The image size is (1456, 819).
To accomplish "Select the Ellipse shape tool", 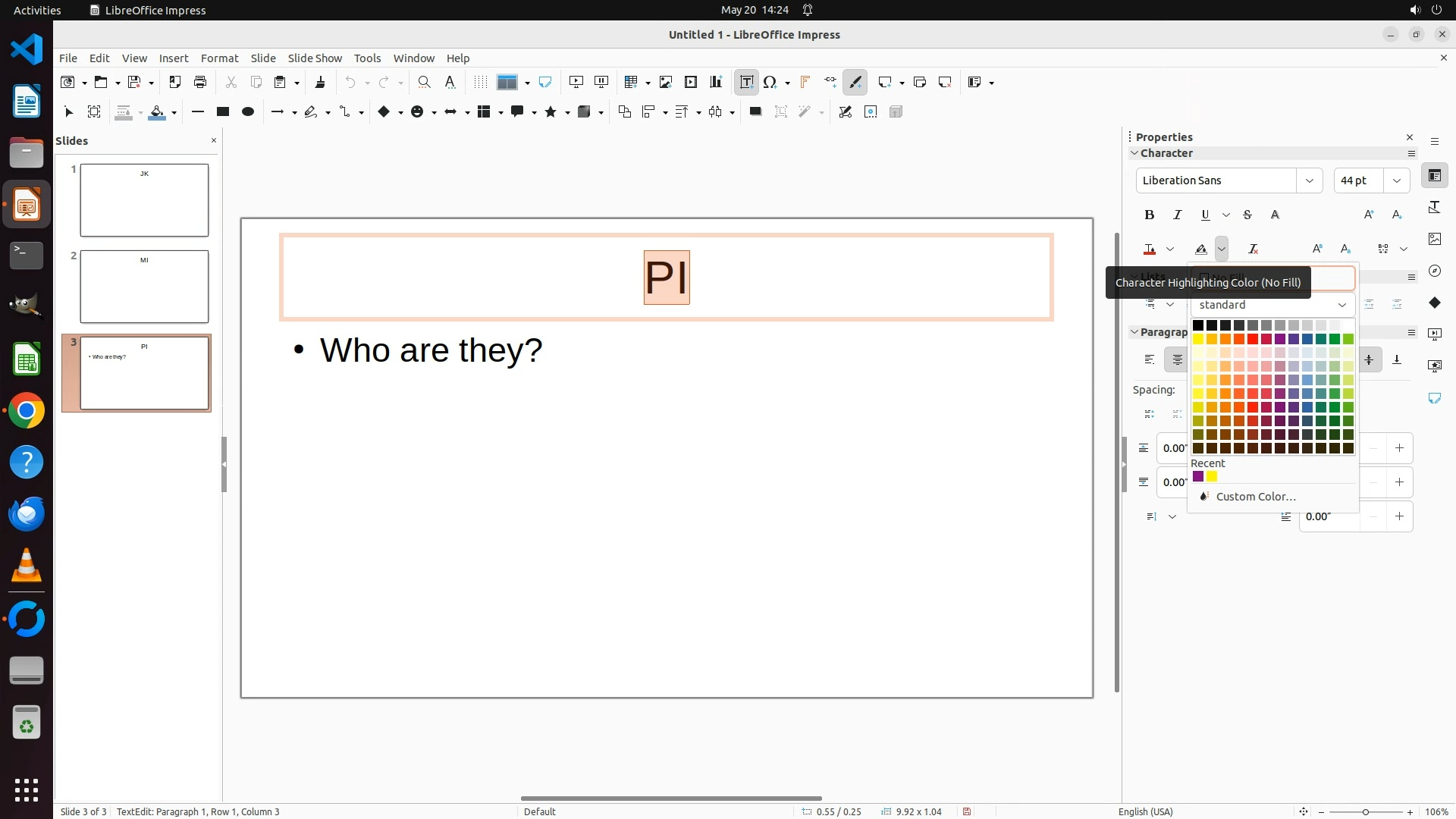I will coord(247,112).
